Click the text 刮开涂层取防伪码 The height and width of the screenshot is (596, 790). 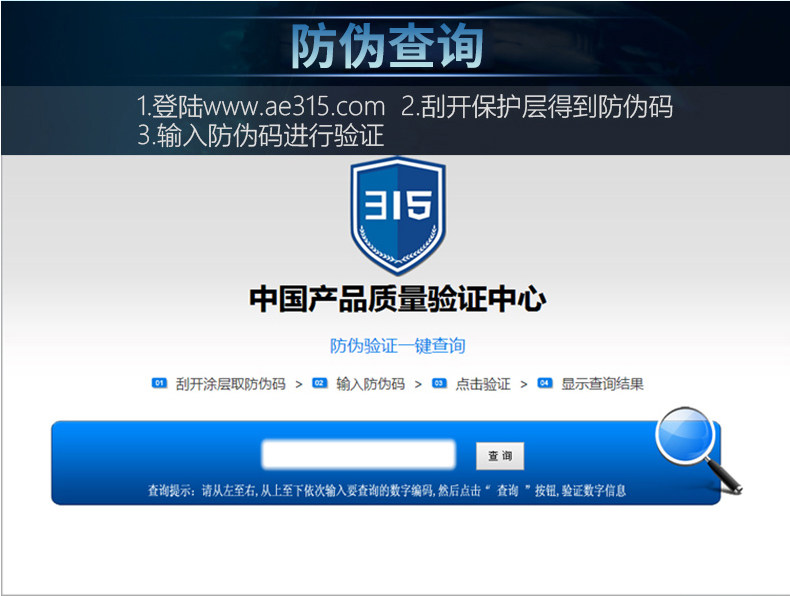(x=230, y=384)
